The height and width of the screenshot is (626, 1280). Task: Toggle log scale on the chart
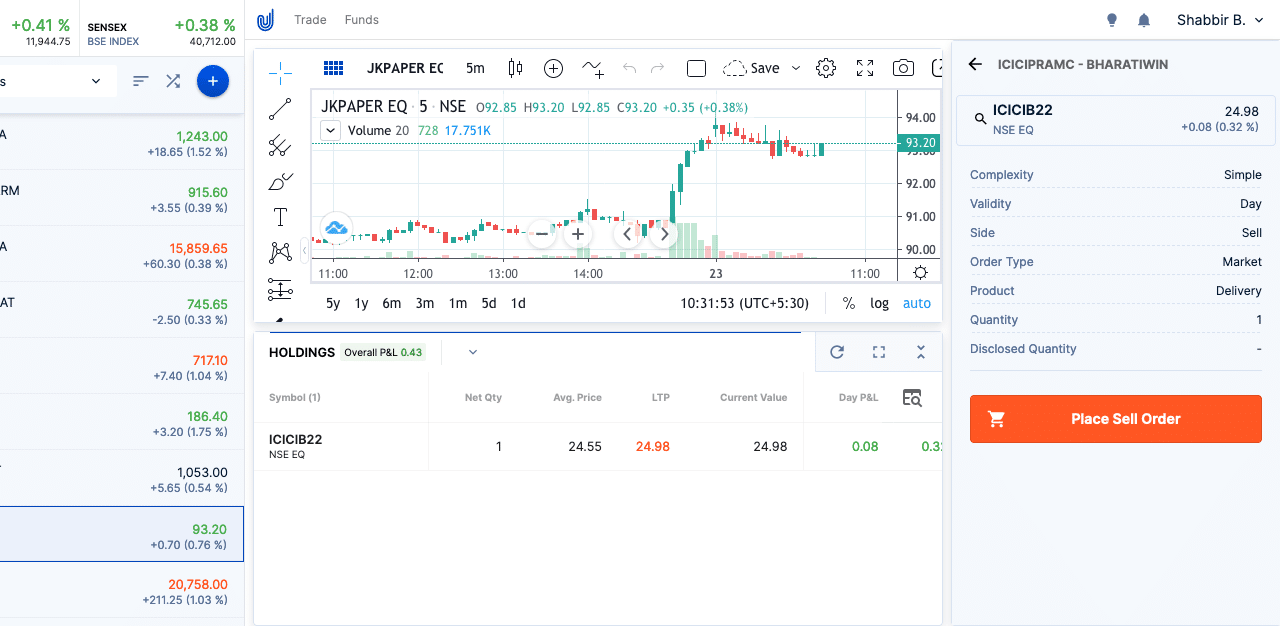point(879,303)
